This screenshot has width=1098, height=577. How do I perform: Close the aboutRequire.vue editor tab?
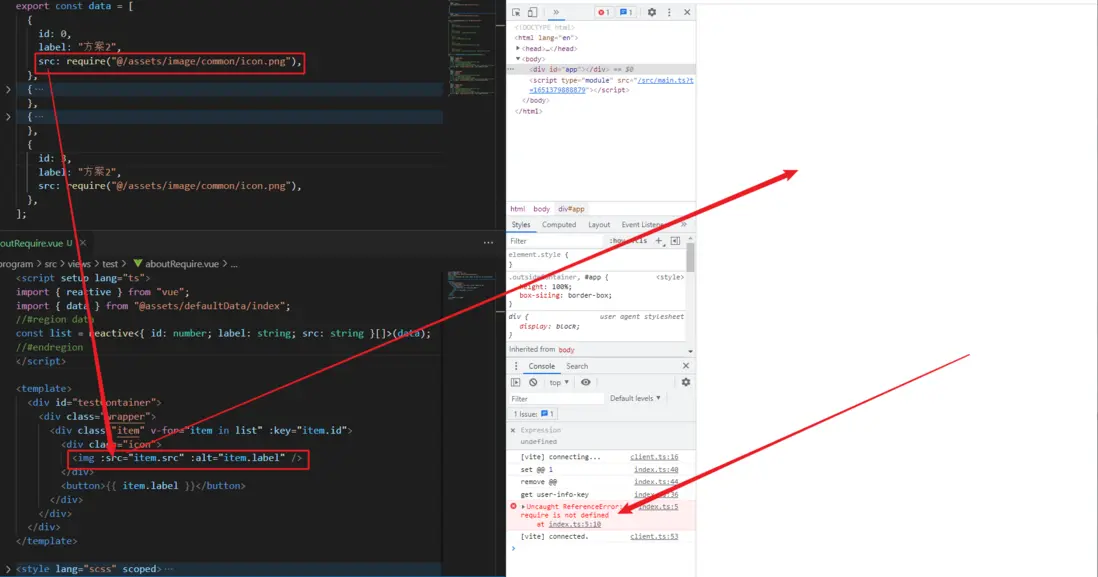coord(83,243)
